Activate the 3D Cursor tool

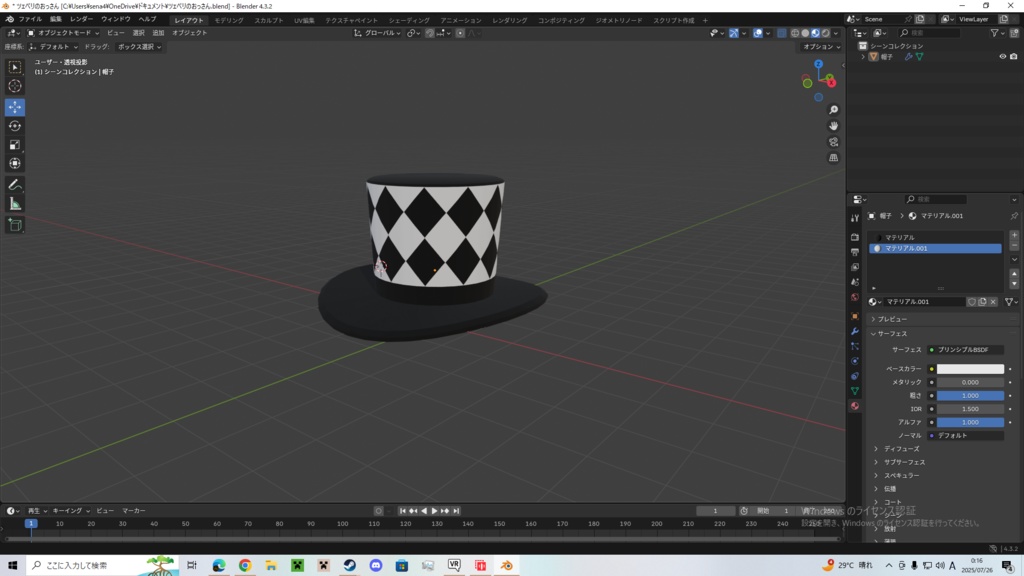(x=14, y=86)
